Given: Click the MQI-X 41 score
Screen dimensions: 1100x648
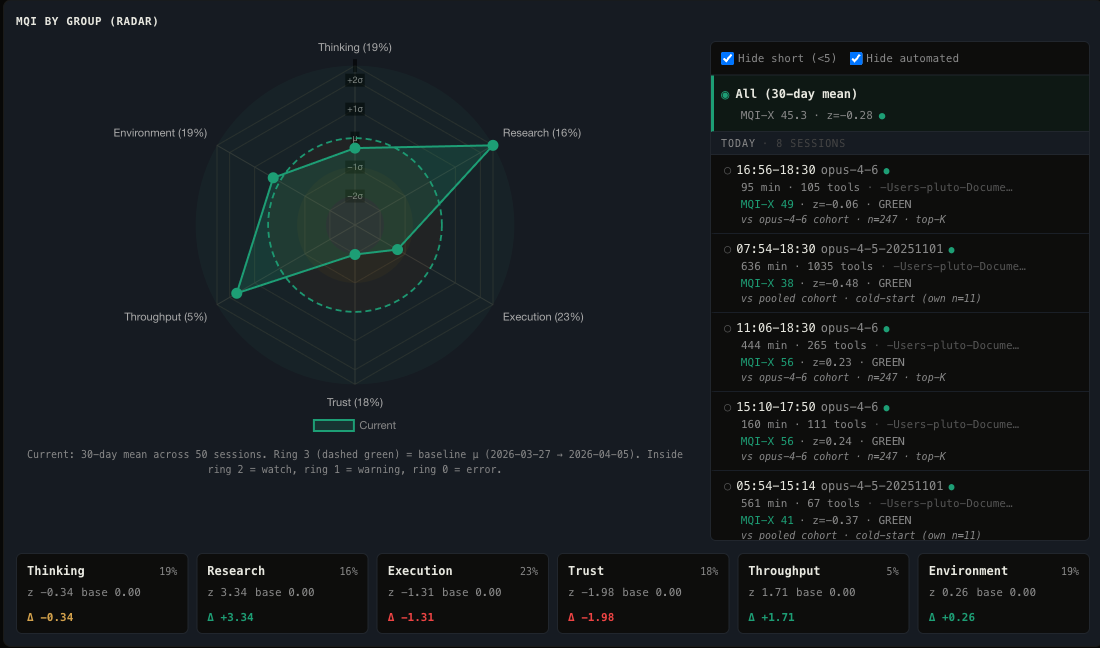Looking at the screenshot, I should point(767,520).
